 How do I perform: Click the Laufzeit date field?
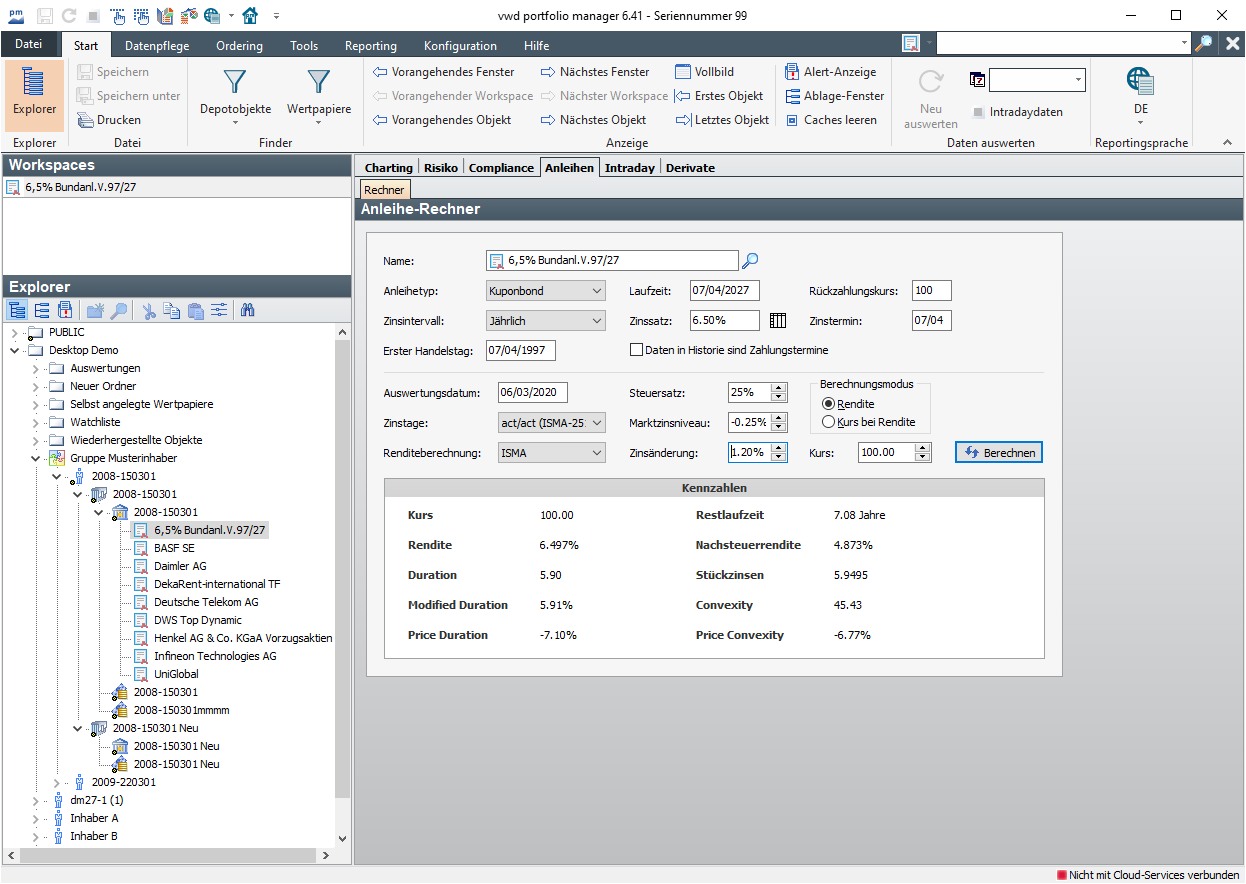pos(724,291)
